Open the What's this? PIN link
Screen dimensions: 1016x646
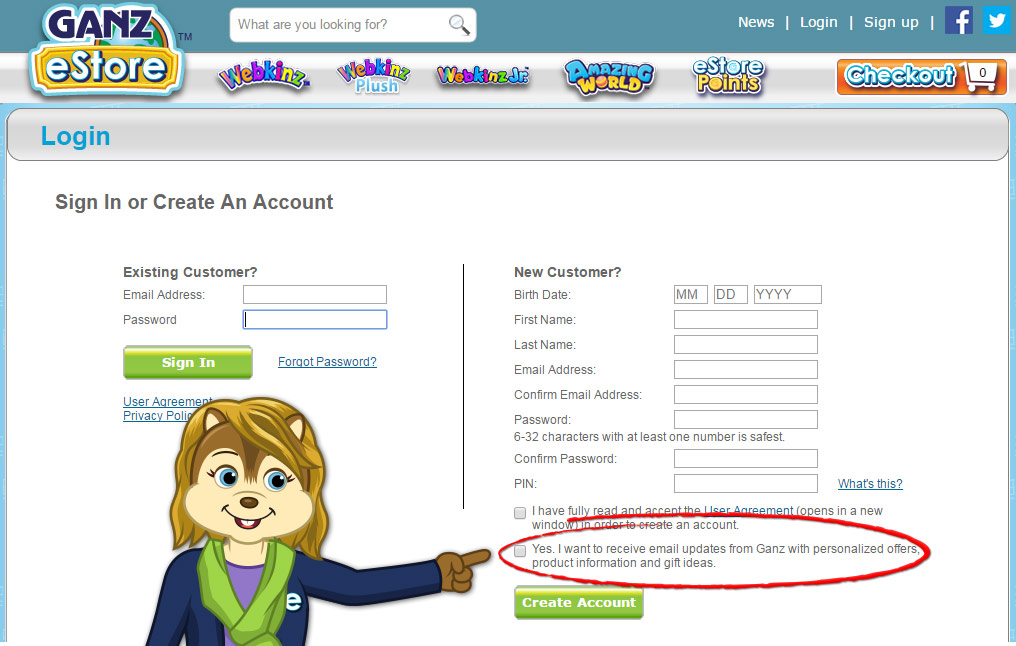(870, 483)
